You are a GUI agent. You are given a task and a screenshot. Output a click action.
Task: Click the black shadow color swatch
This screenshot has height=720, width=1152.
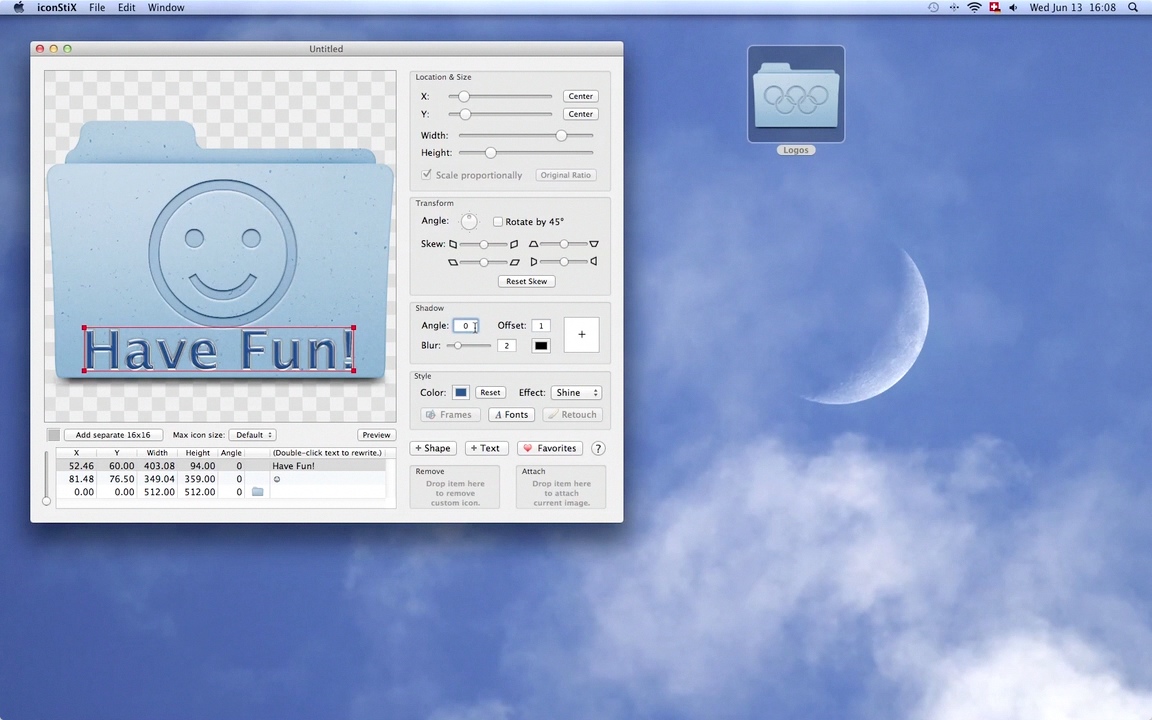[x=541, y=346]
